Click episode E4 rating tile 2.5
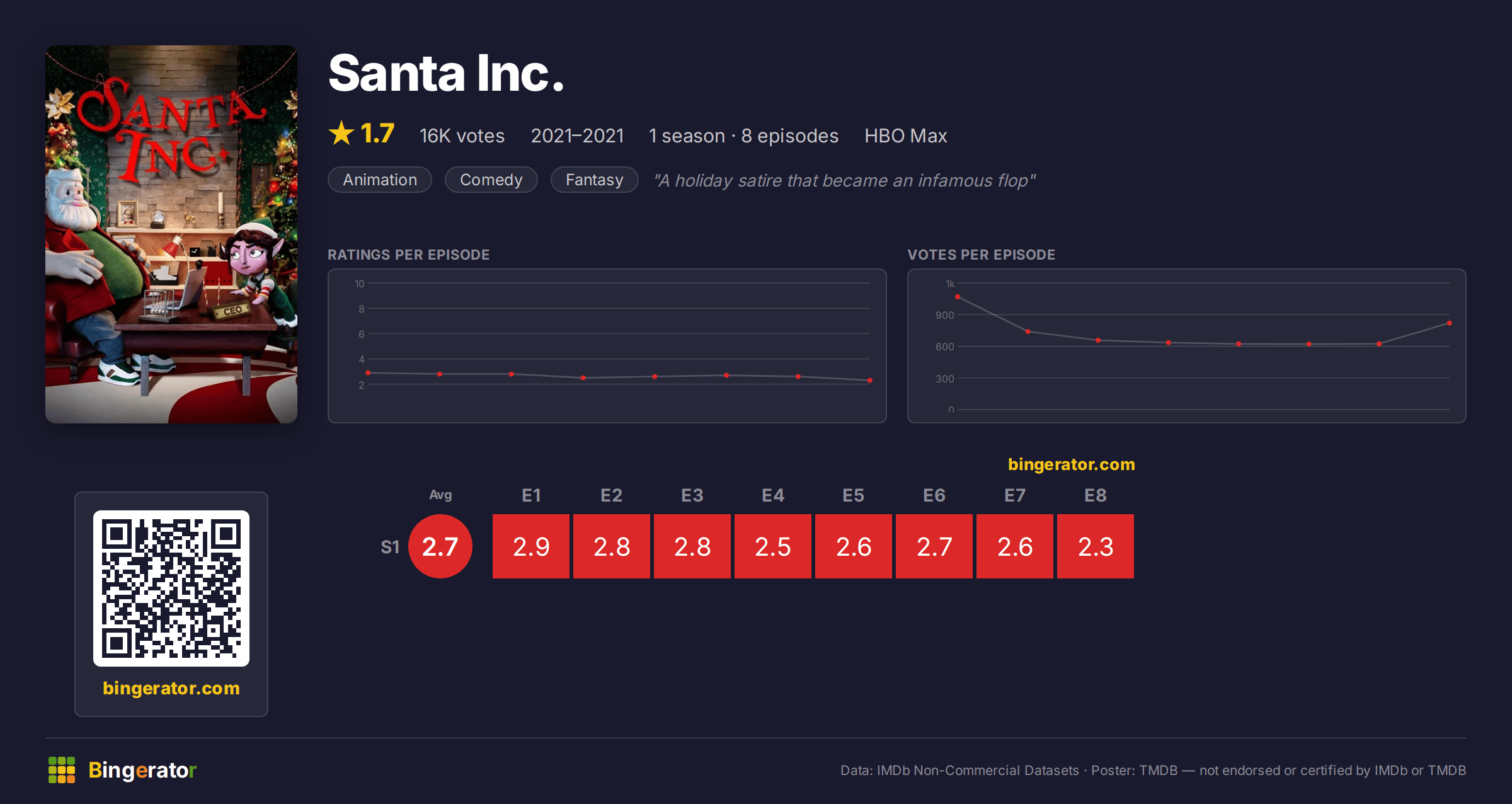 [x=773, y=546]
